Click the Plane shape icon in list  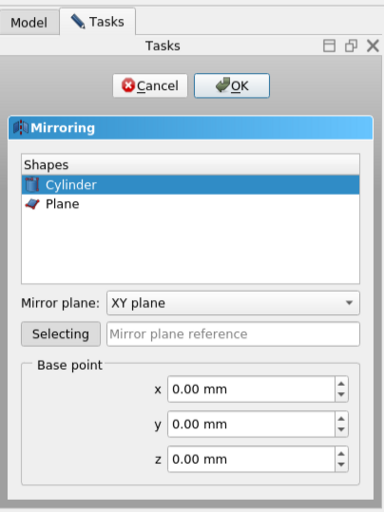tap(32, 204)
